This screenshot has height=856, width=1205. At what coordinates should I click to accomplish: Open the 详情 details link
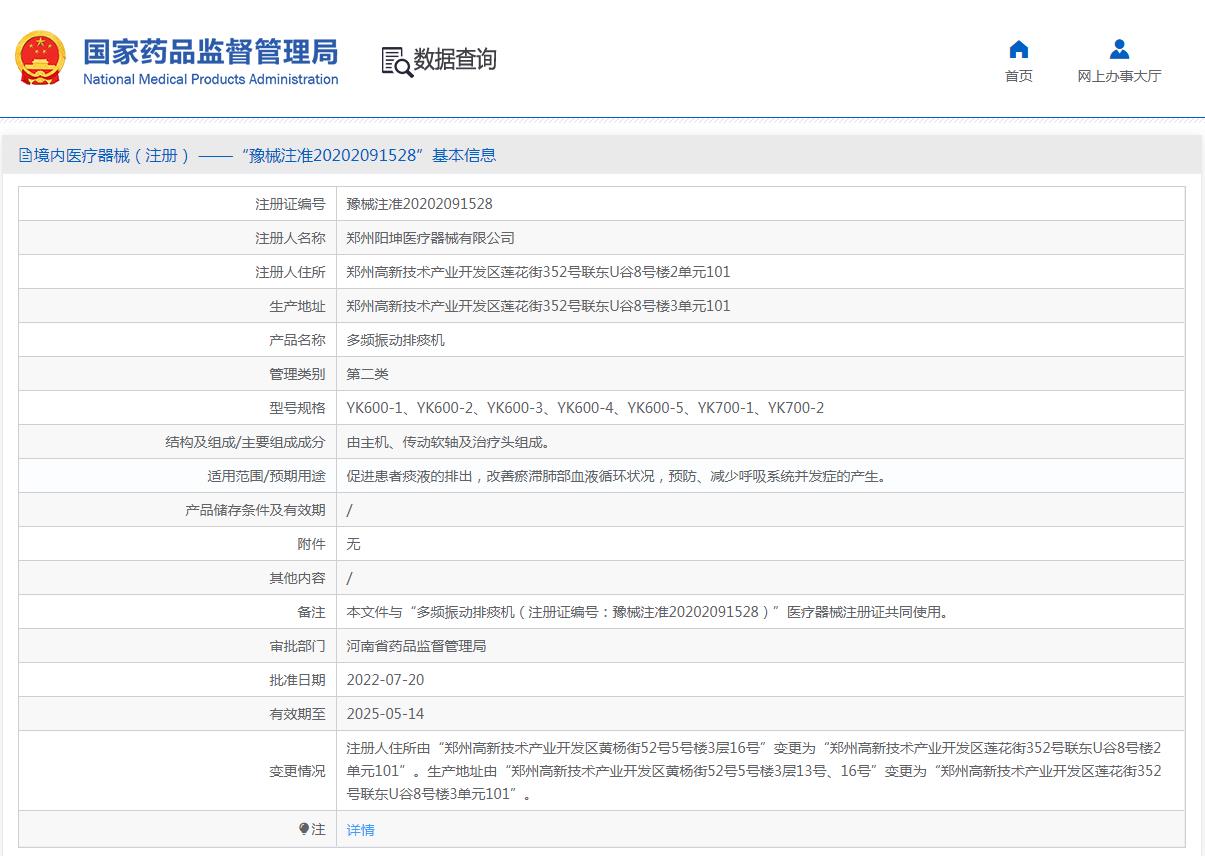[x=361, y=830]
